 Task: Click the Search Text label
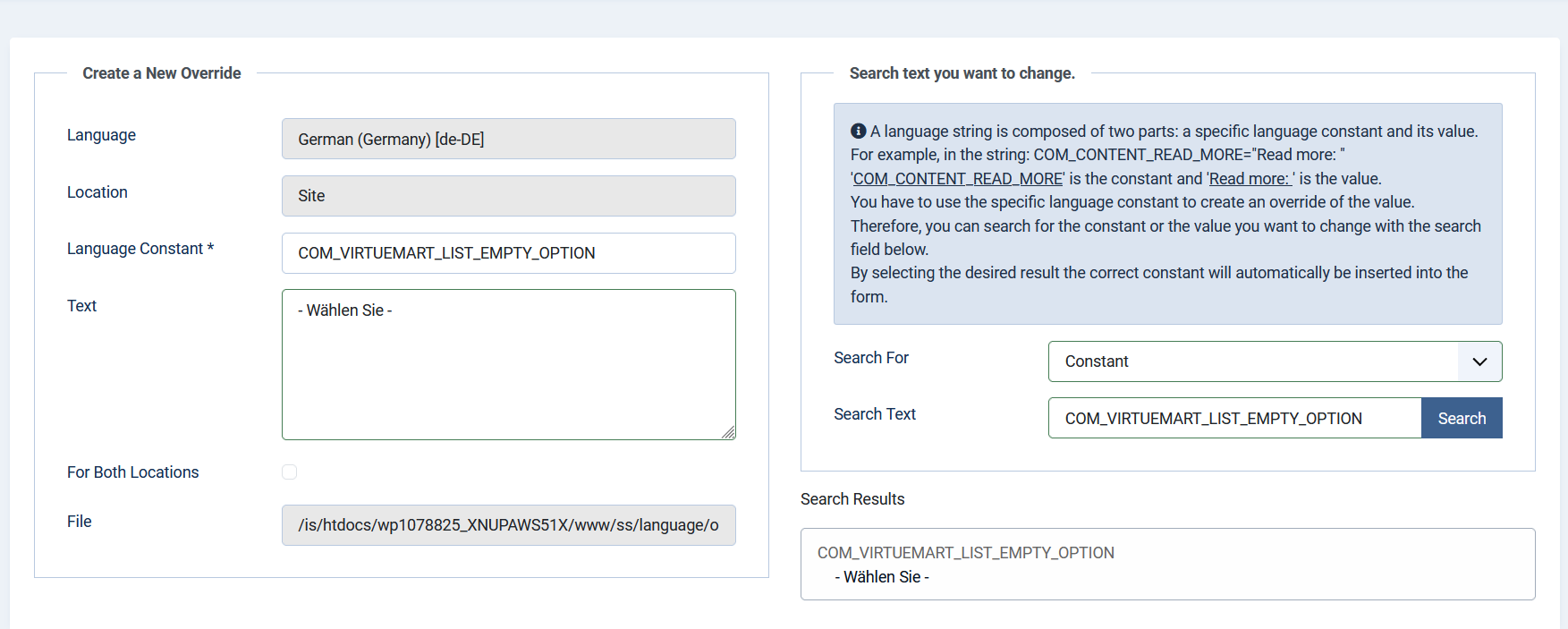tap(874, 414)
